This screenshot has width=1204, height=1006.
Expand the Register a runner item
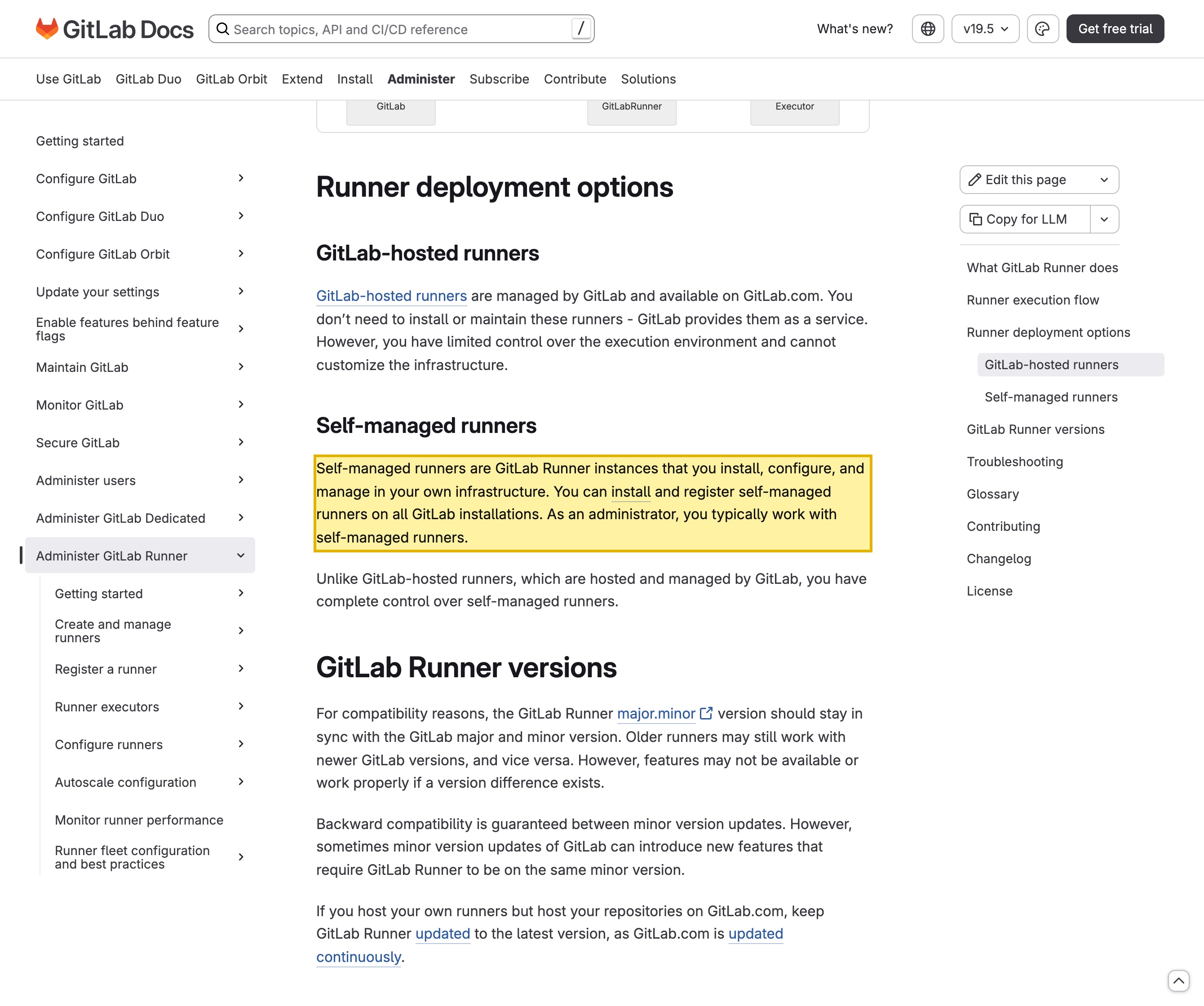tap(241, 668)
